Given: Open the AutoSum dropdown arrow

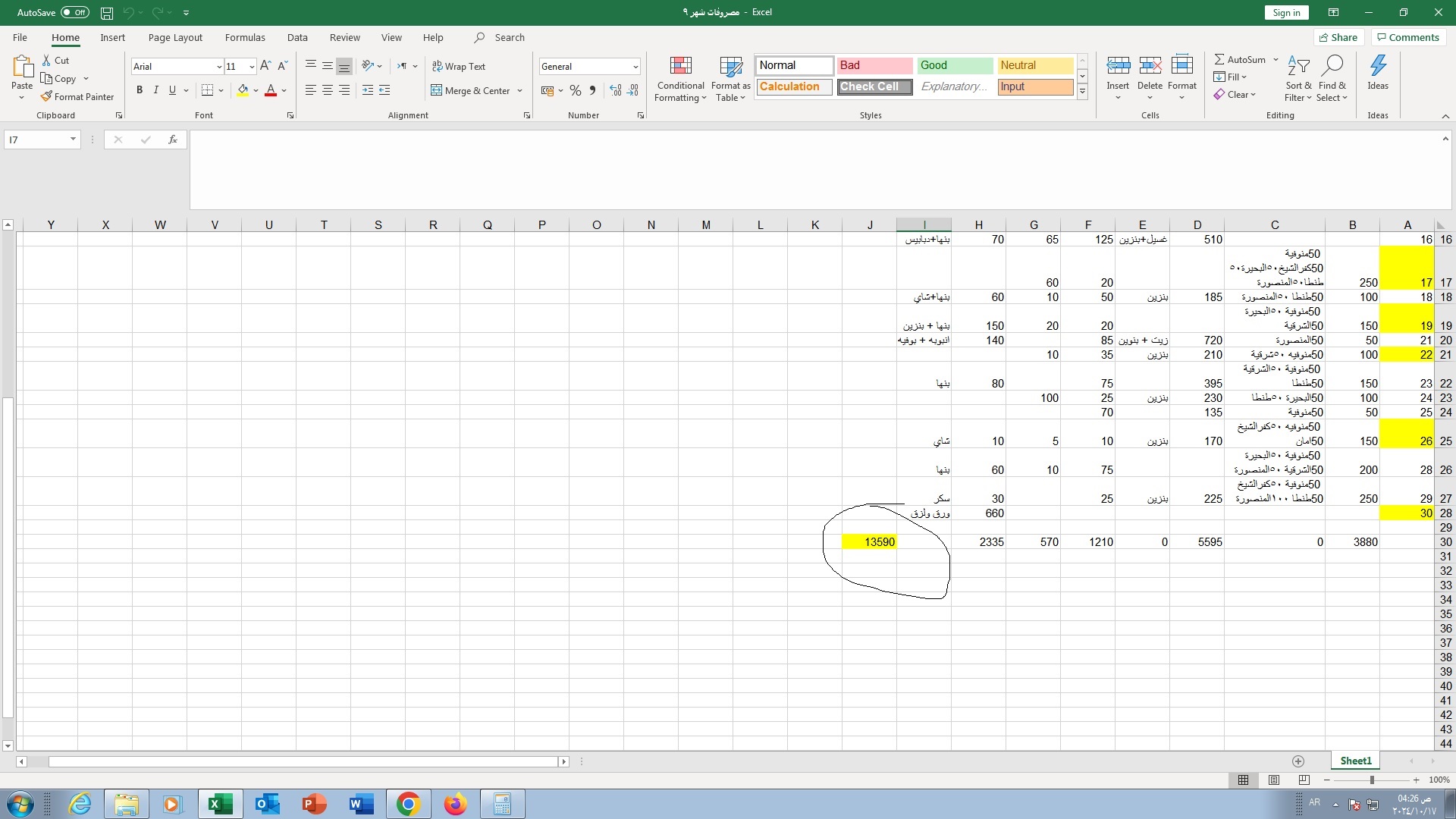Looking at the screenshot, I should (1276, 59).
